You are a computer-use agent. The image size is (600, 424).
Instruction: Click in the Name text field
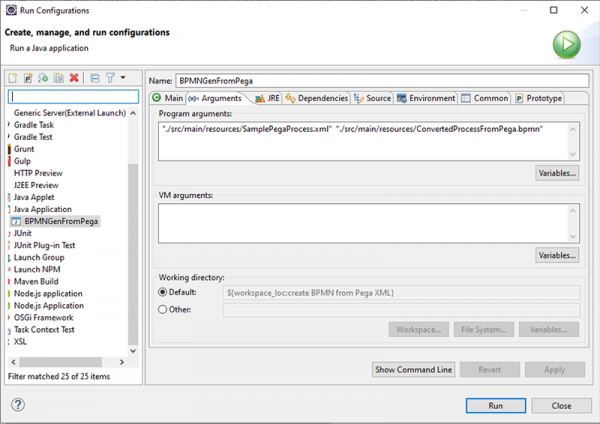[380, 80]
